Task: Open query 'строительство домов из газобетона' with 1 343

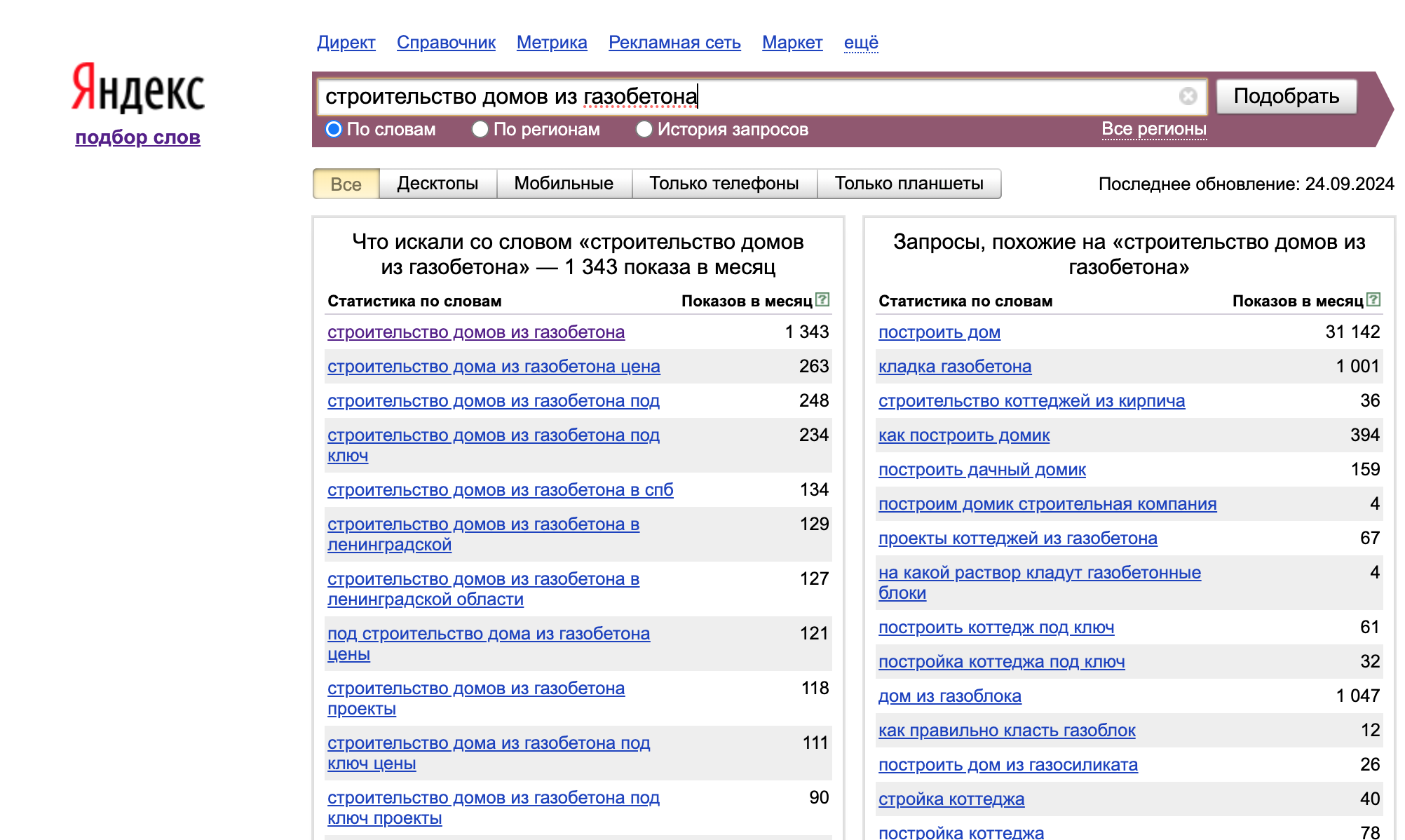Action: pos(476,332)
